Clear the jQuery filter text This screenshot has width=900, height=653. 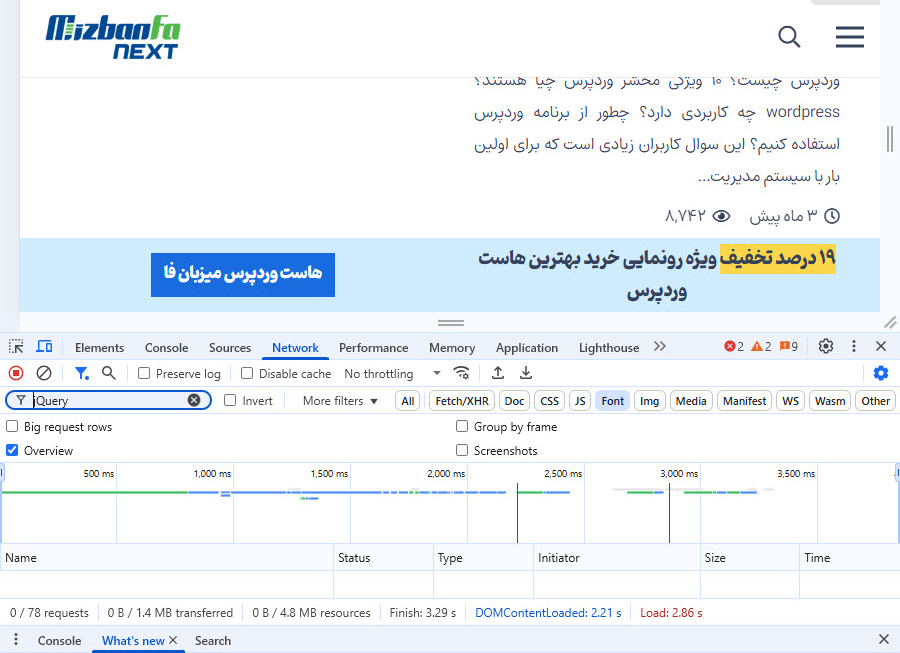pyautogui.click(x=194, y=401)
